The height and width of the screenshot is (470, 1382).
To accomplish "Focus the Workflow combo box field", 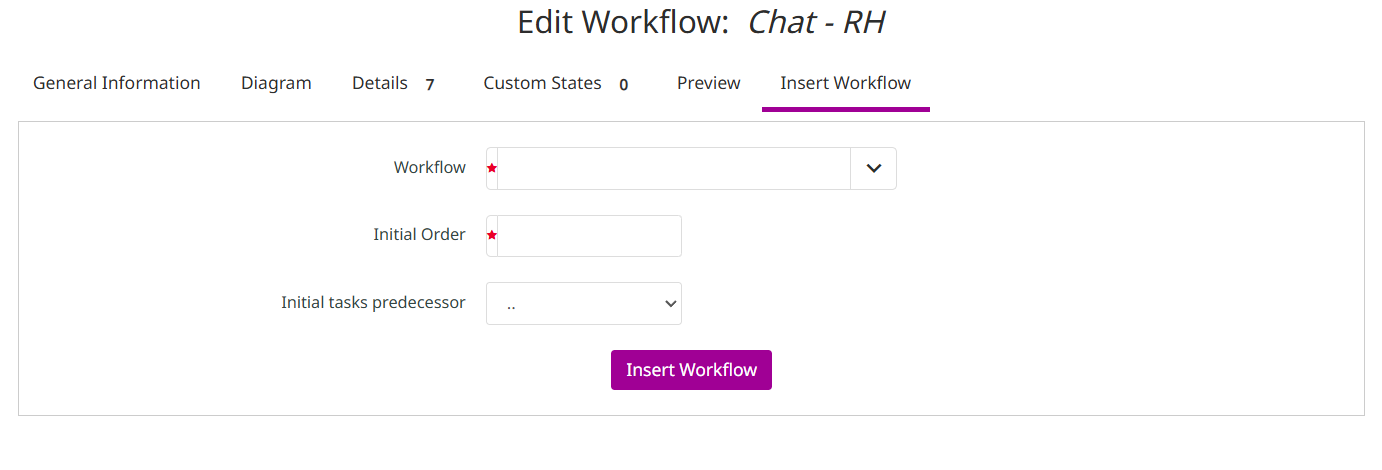I will (x=674, y=168).
